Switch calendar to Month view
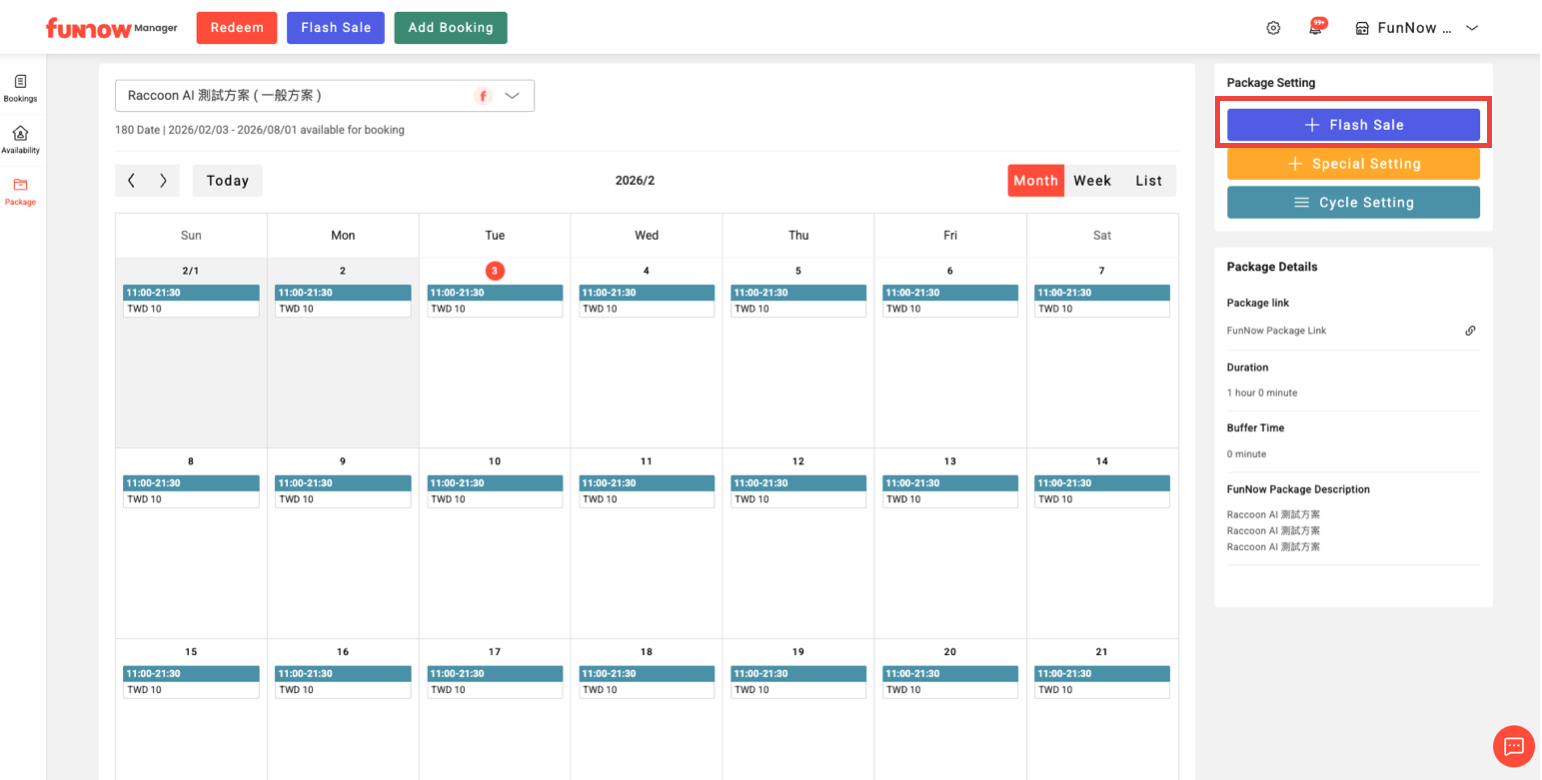 click(x=1035, y=181)
